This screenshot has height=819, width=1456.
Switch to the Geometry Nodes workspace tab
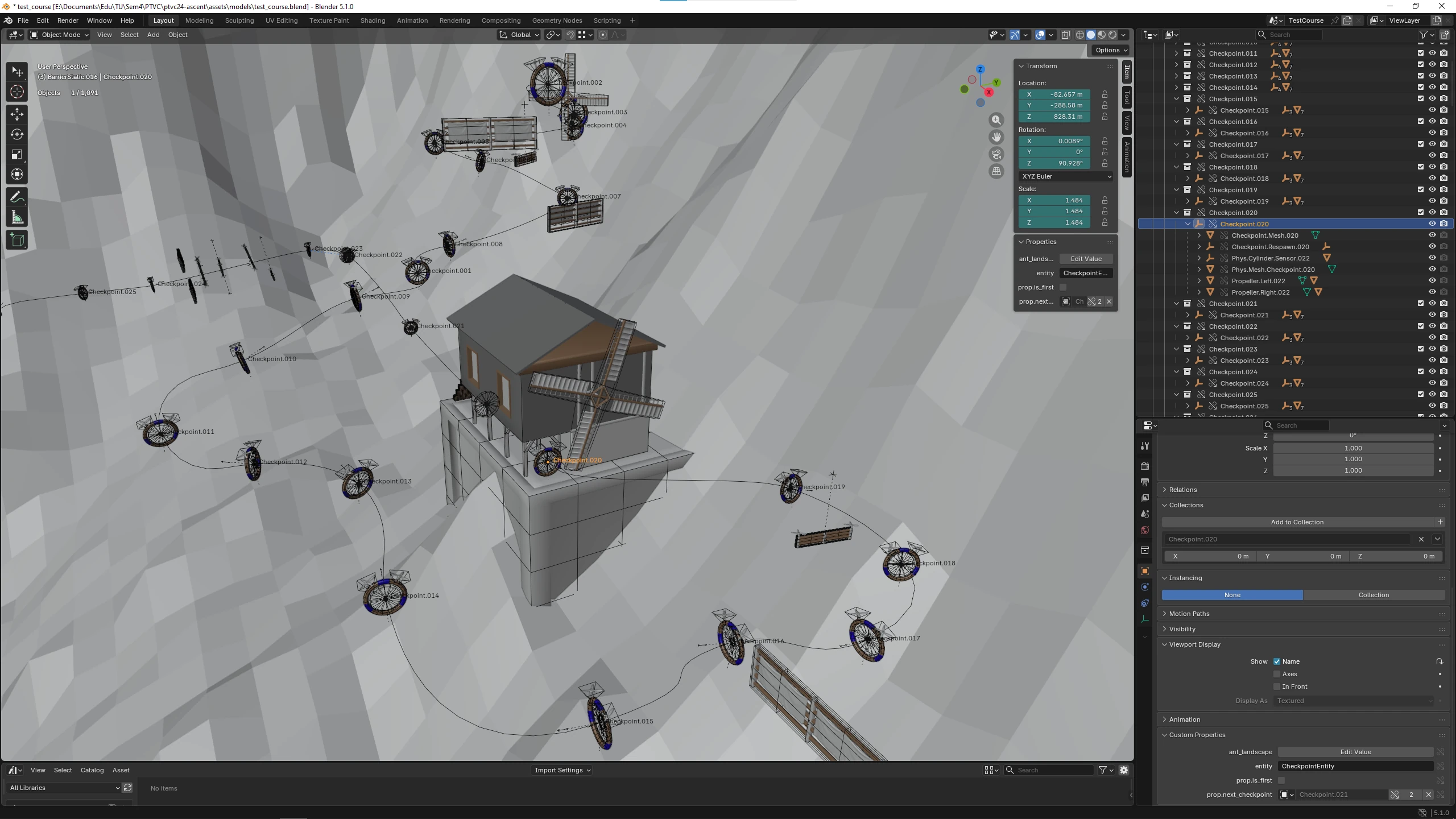coord(557,20)
